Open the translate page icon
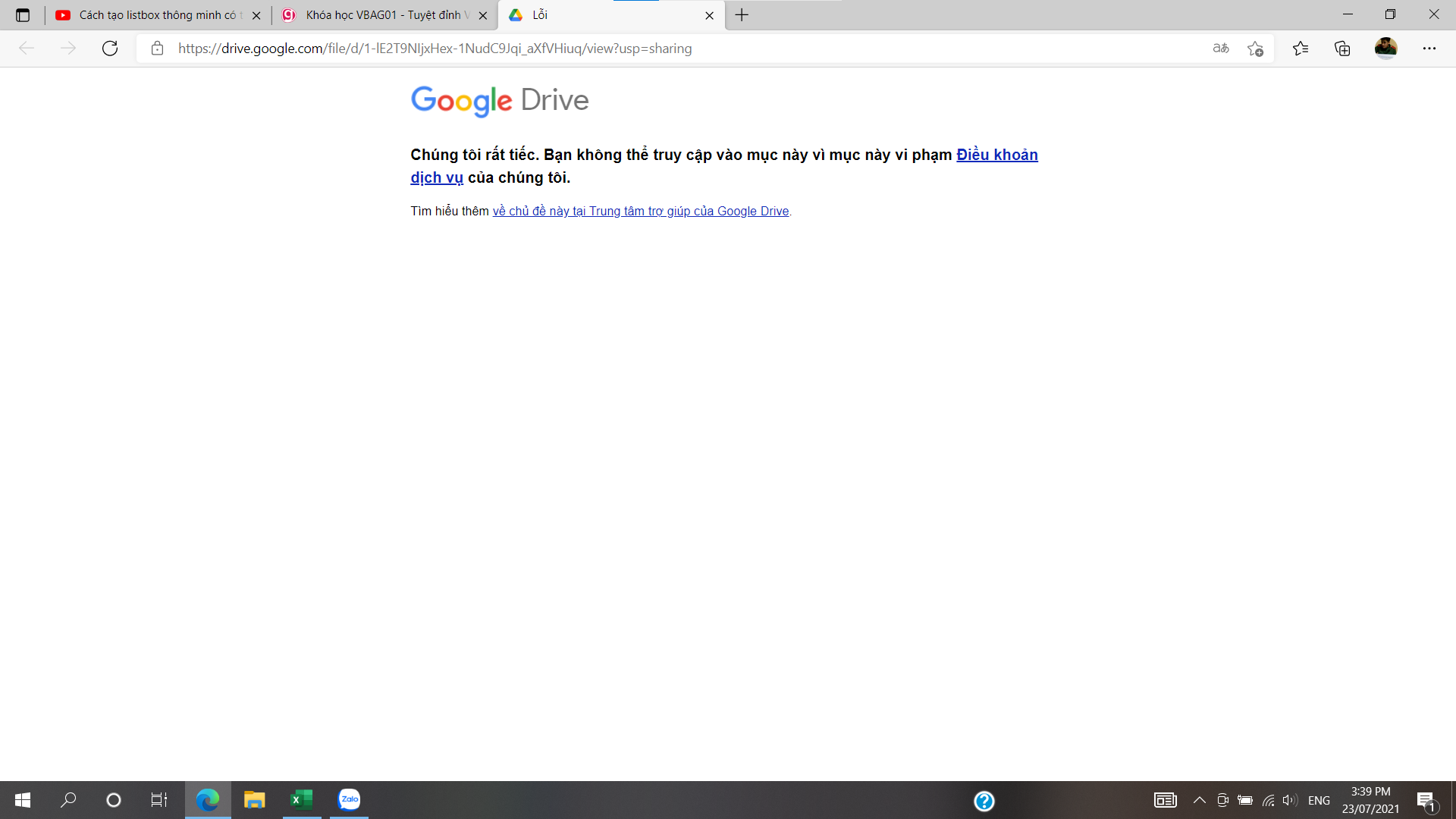The width and height of the screenshot is (1456, 819). pos(1221,49)
